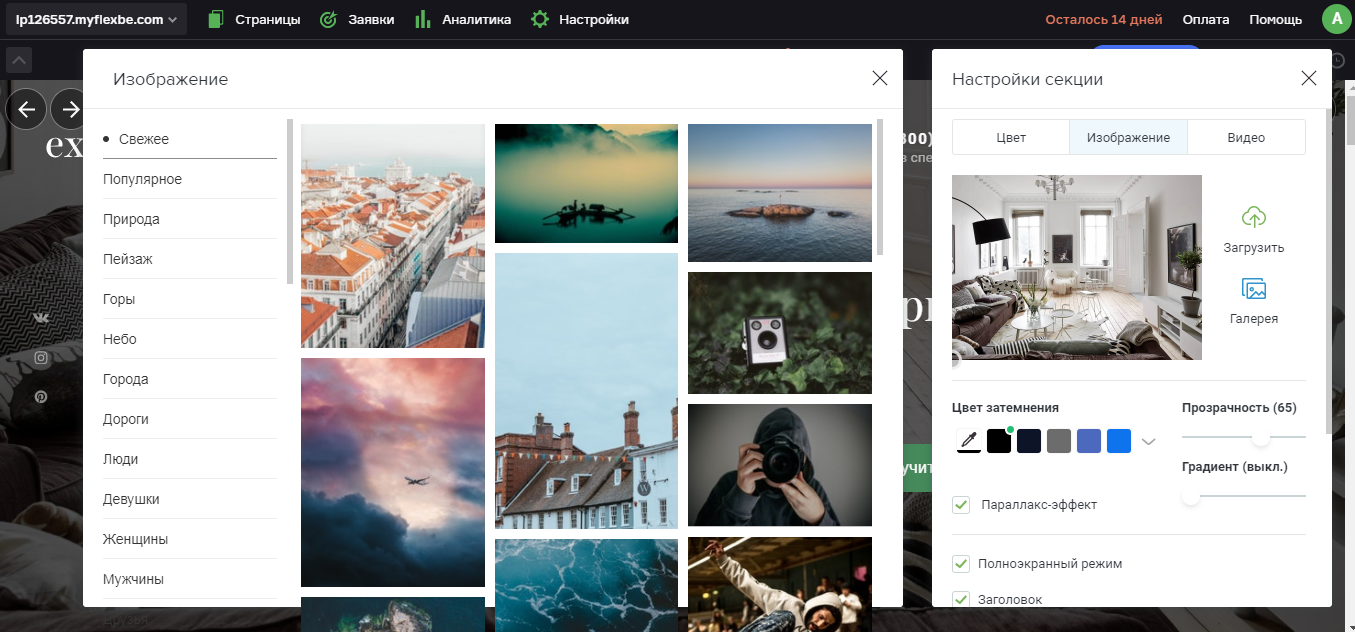Click the Загрузить upload cloud icon

pos(1254,216)
